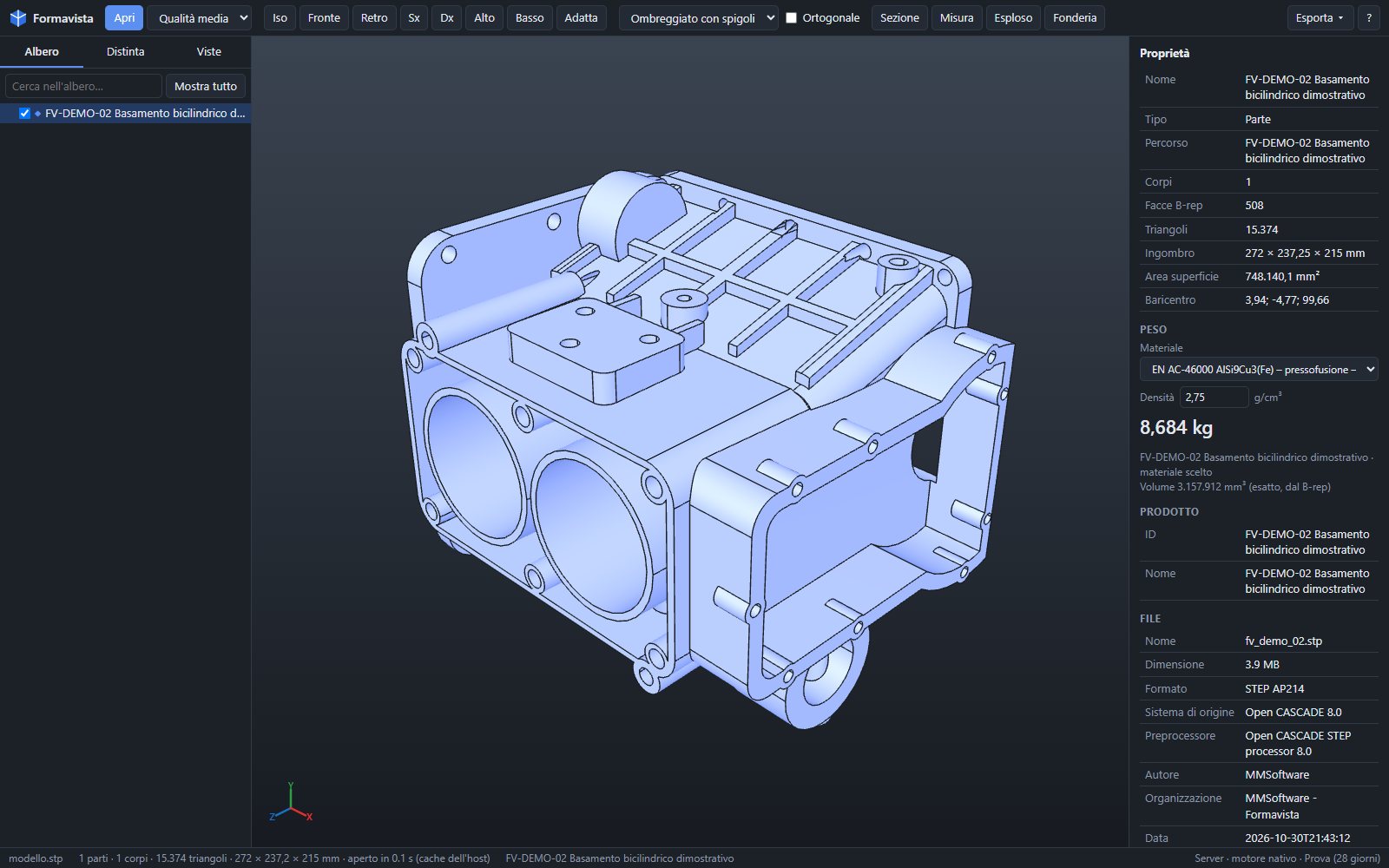This screenshot has width=1389, height=868.
Task: Open the Ombreggiato con spigoli display dropdown
Action: click(x=698, y=18)
